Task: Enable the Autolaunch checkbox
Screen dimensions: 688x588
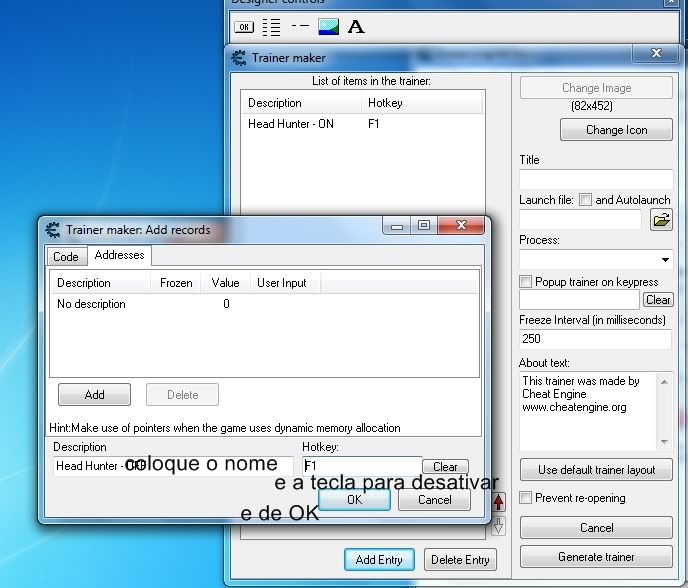Action: (585, 200)
